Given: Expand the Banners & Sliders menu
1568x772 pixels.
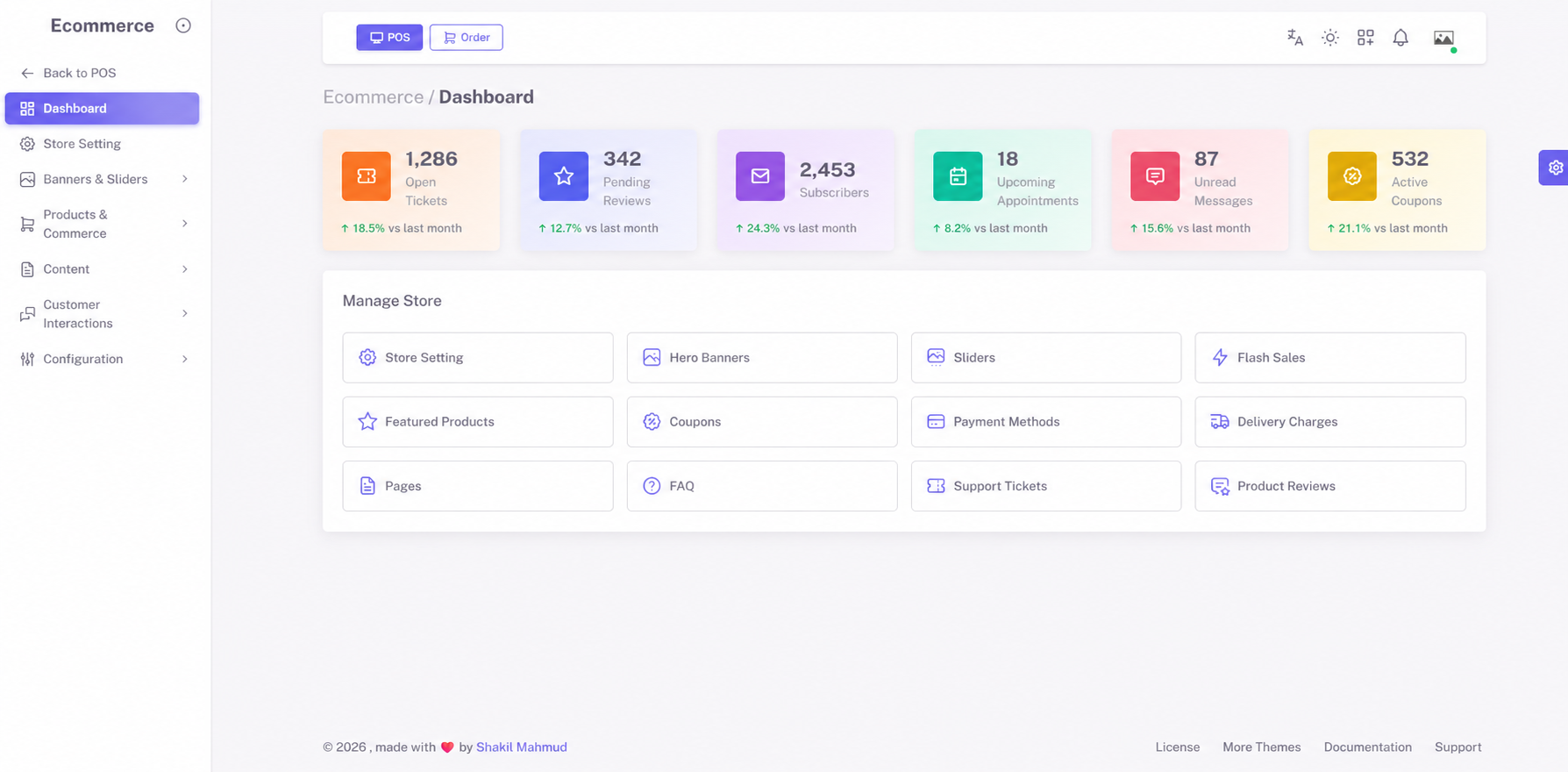Looking at the screenshot, I should click(102, 179).
